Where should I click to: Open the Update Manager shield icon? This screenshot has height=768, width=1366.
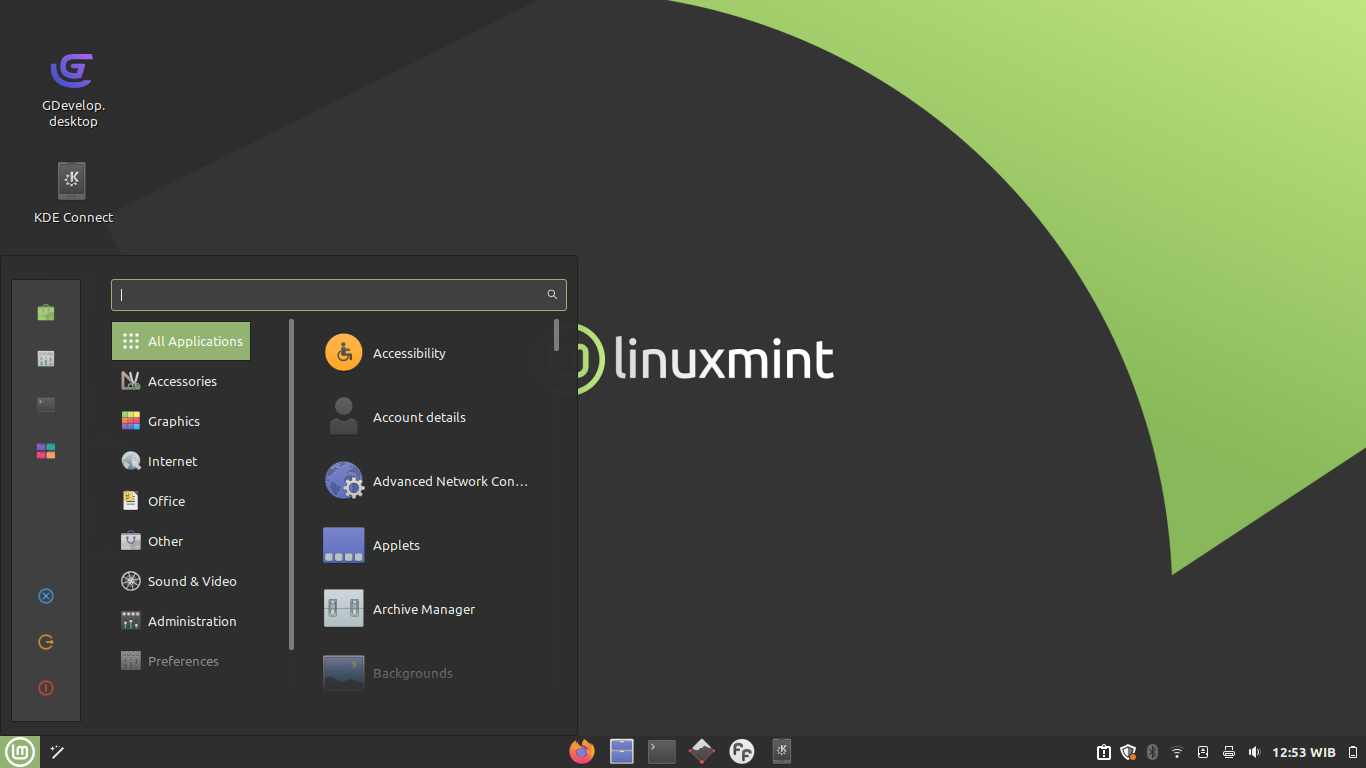coord(1128,752)
